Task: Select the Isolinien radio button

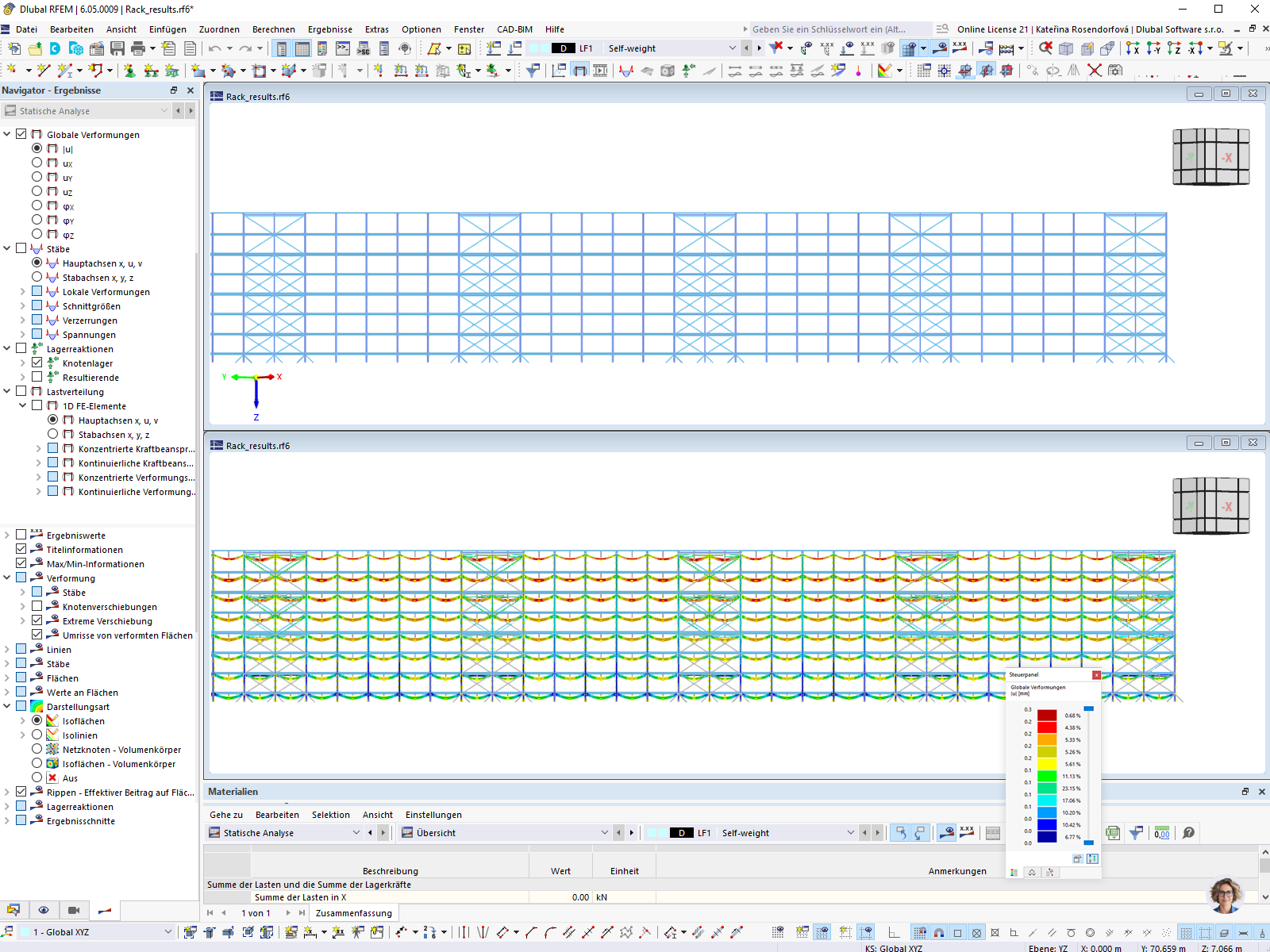Action: [37, 735]
